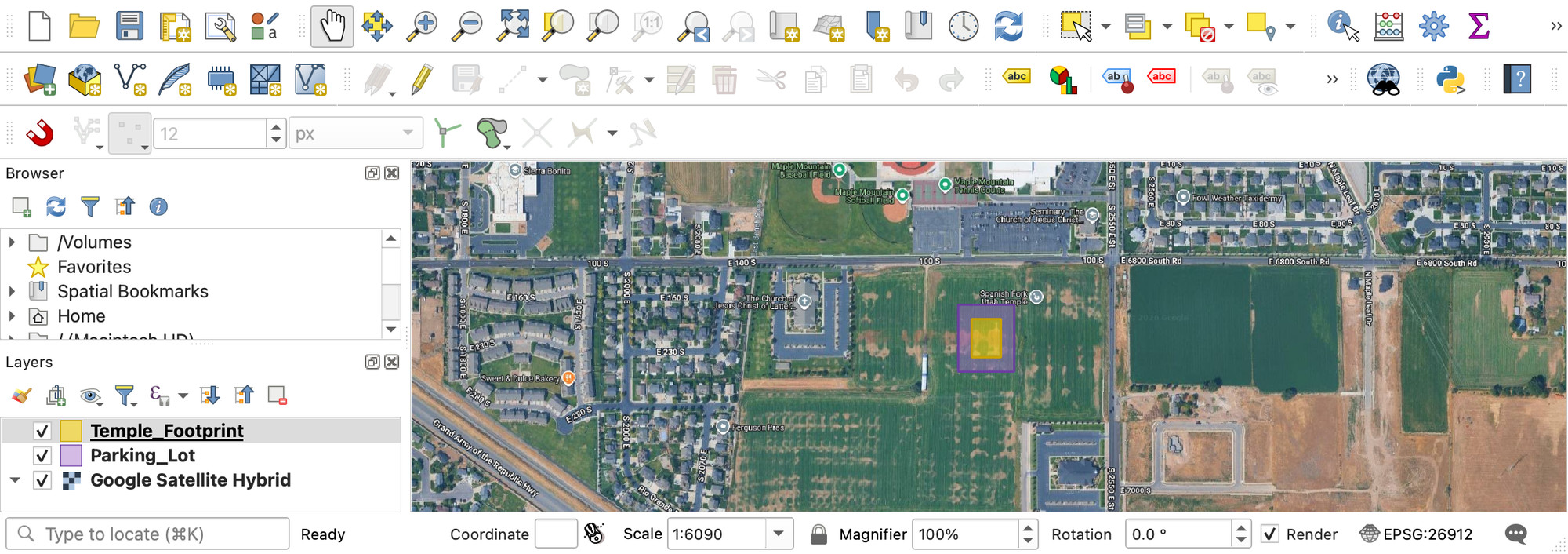
Task: Close the Browser panel
Action: [x=392, y=173]
